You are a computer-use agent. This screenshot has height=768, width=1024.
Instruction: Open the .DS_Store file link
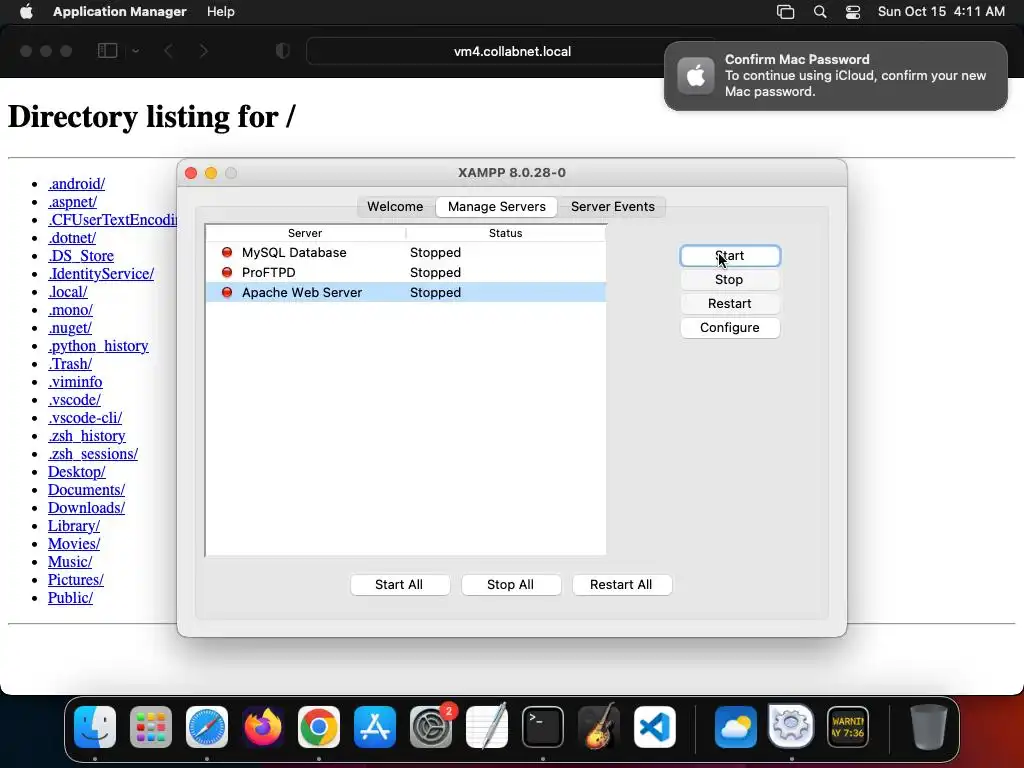click(80, 256)
